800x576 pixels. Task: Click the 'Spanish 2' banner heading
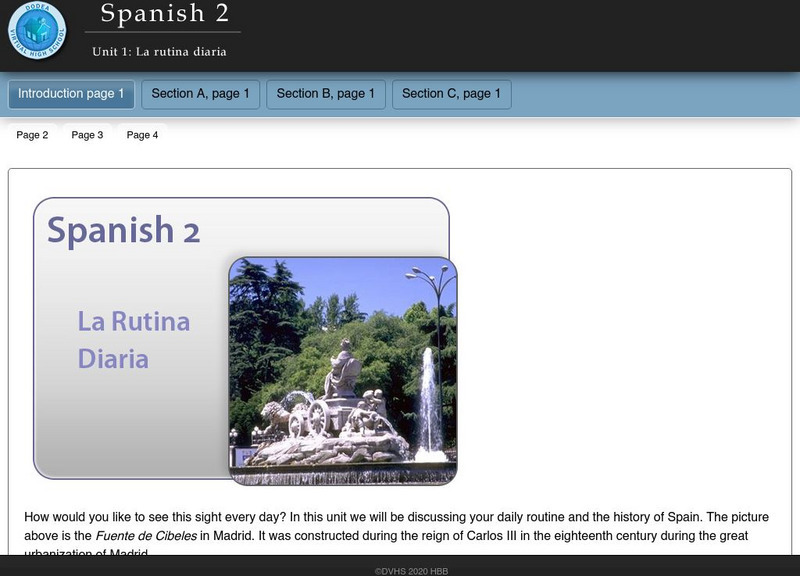pyautogui.click(x=123, y=231)
